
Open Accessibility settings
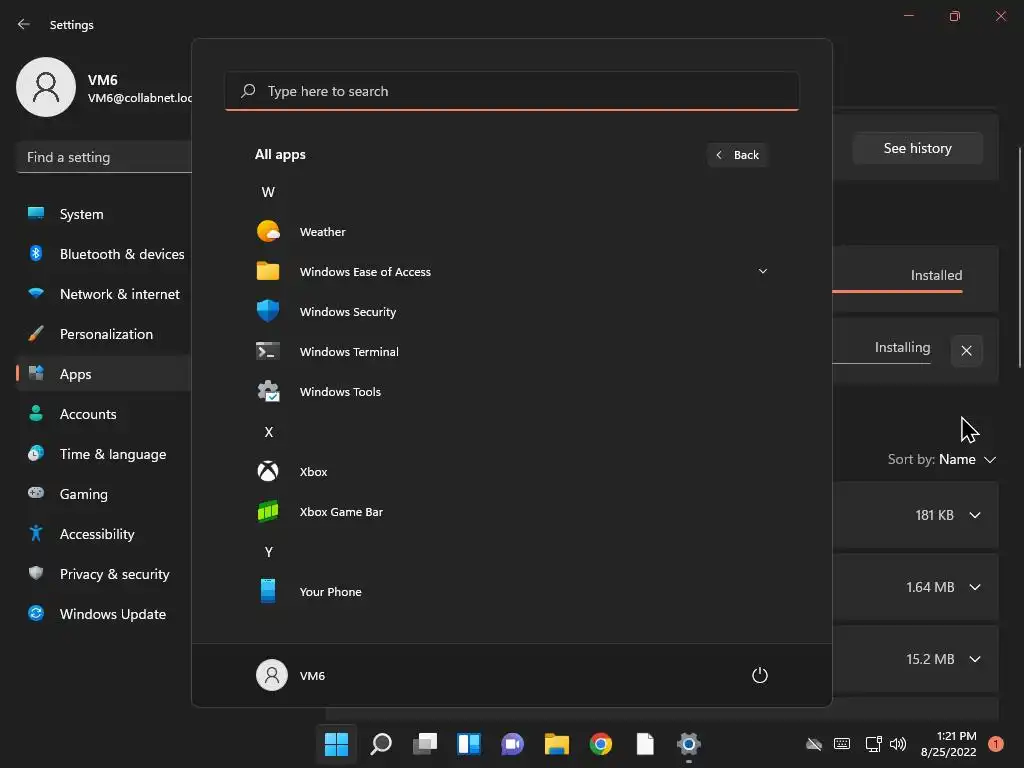[104, 534]
